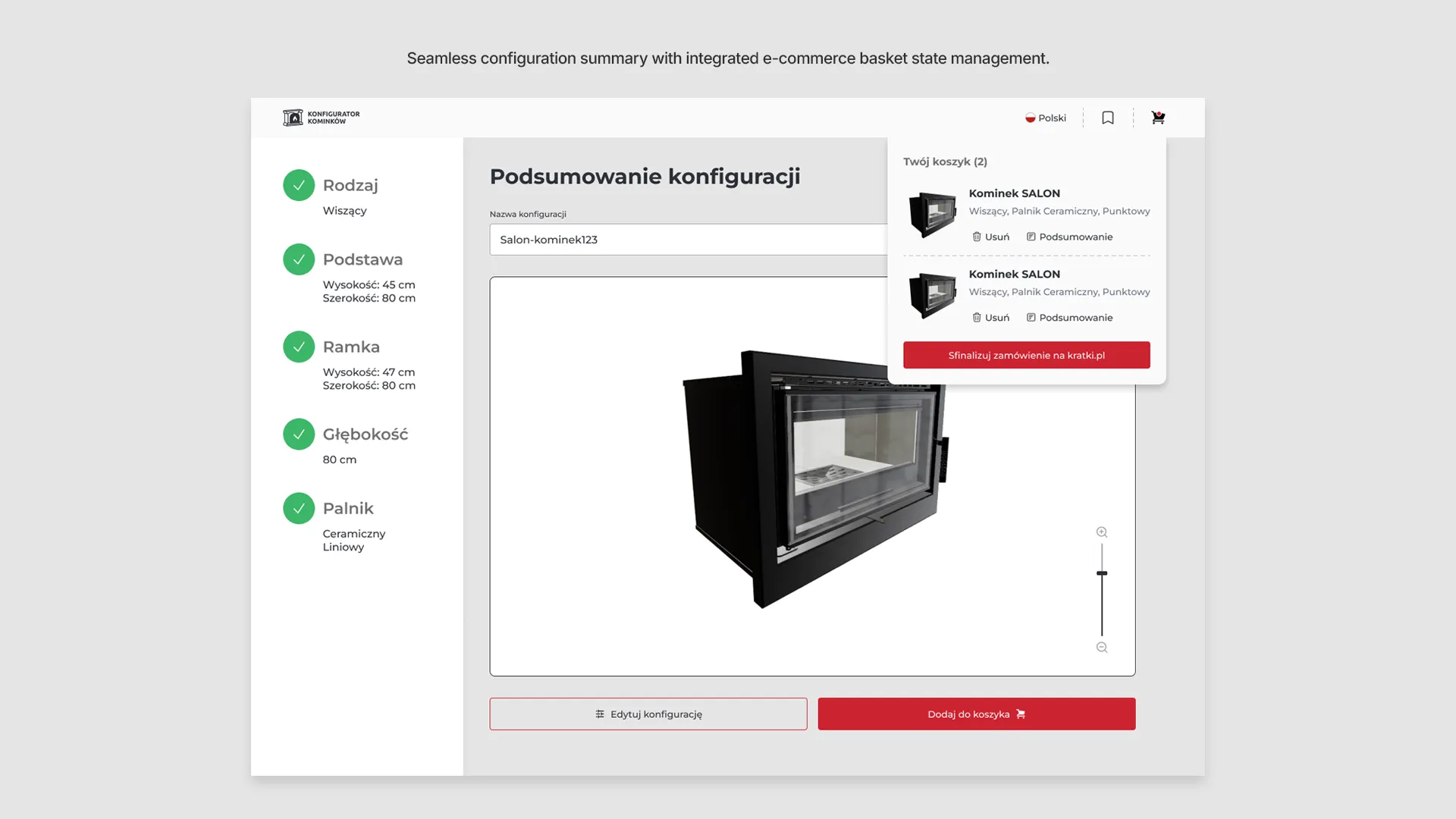The height and width of the screenshot is (819, 1456).
Task: Open the shopping cart icon
Action: (x=1157, y=118)
